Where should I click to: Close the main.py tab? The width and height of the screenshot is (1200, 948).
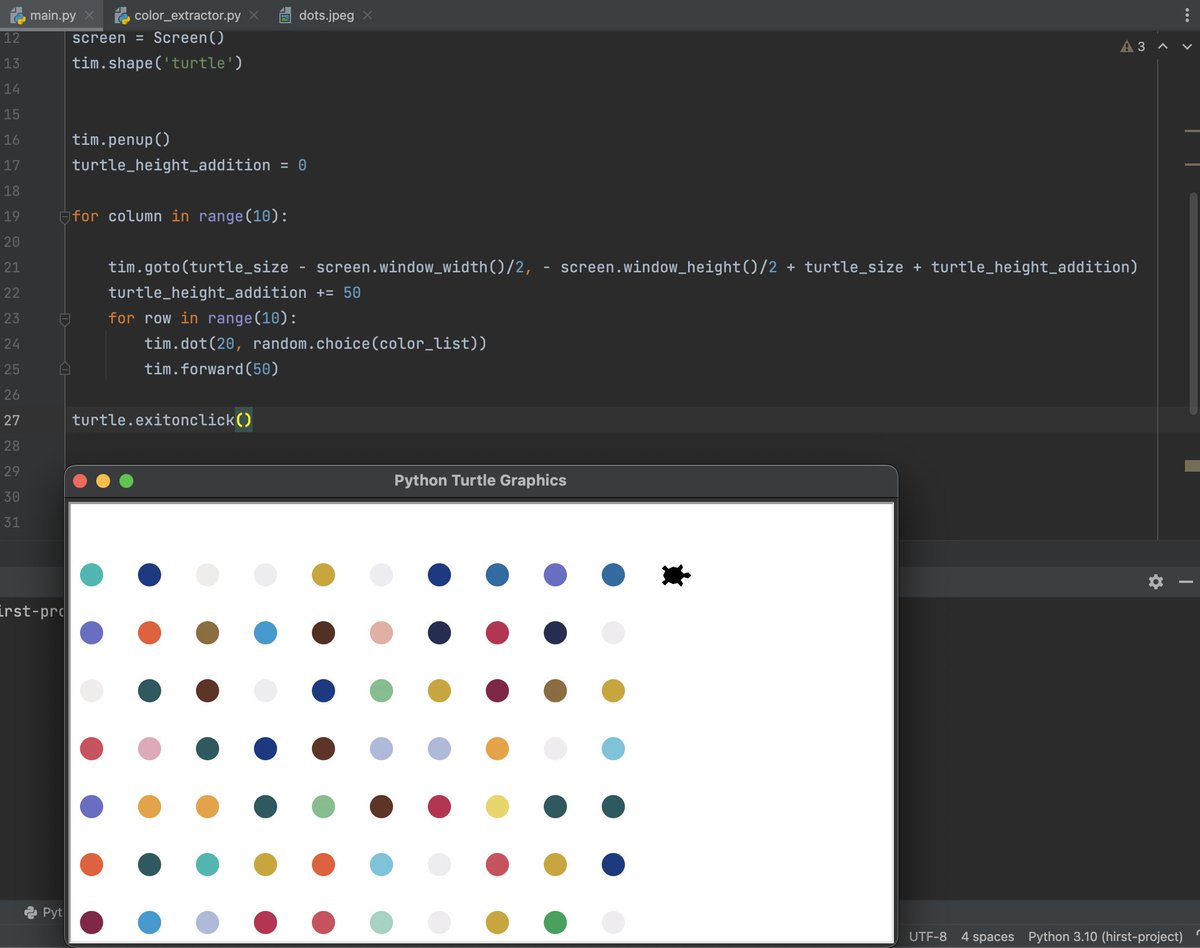tap(87, 16)
